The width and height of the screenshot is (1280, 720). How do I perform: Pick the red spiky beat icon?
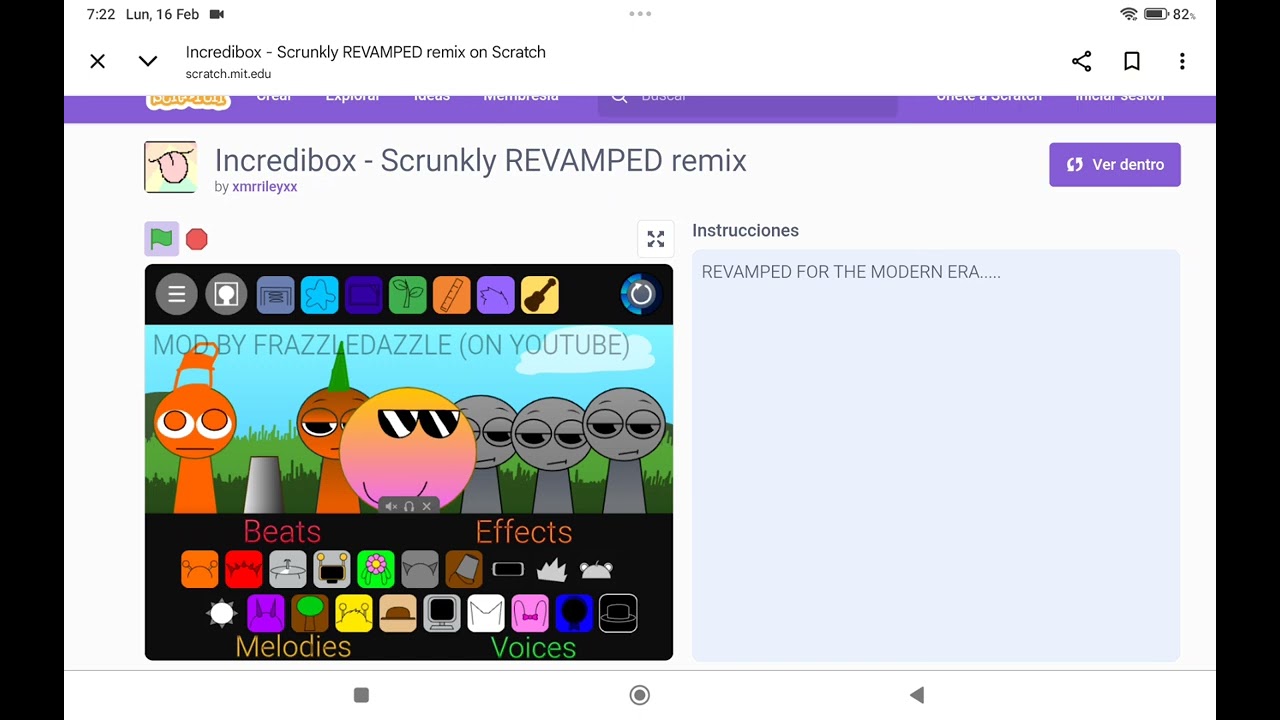[x=243, y=569]
